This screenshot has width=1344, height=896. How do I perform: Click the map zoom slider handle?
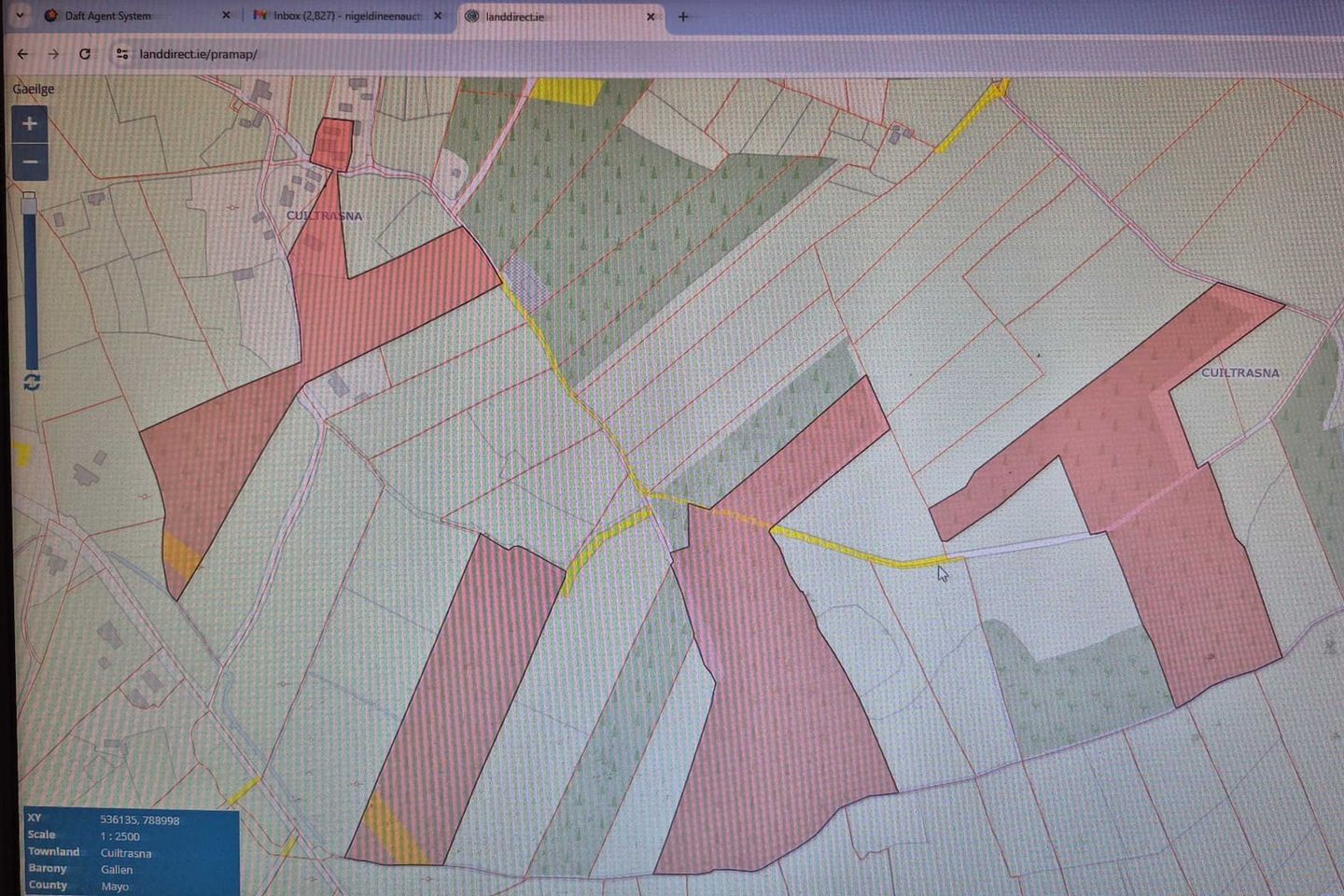pos(30,203)
